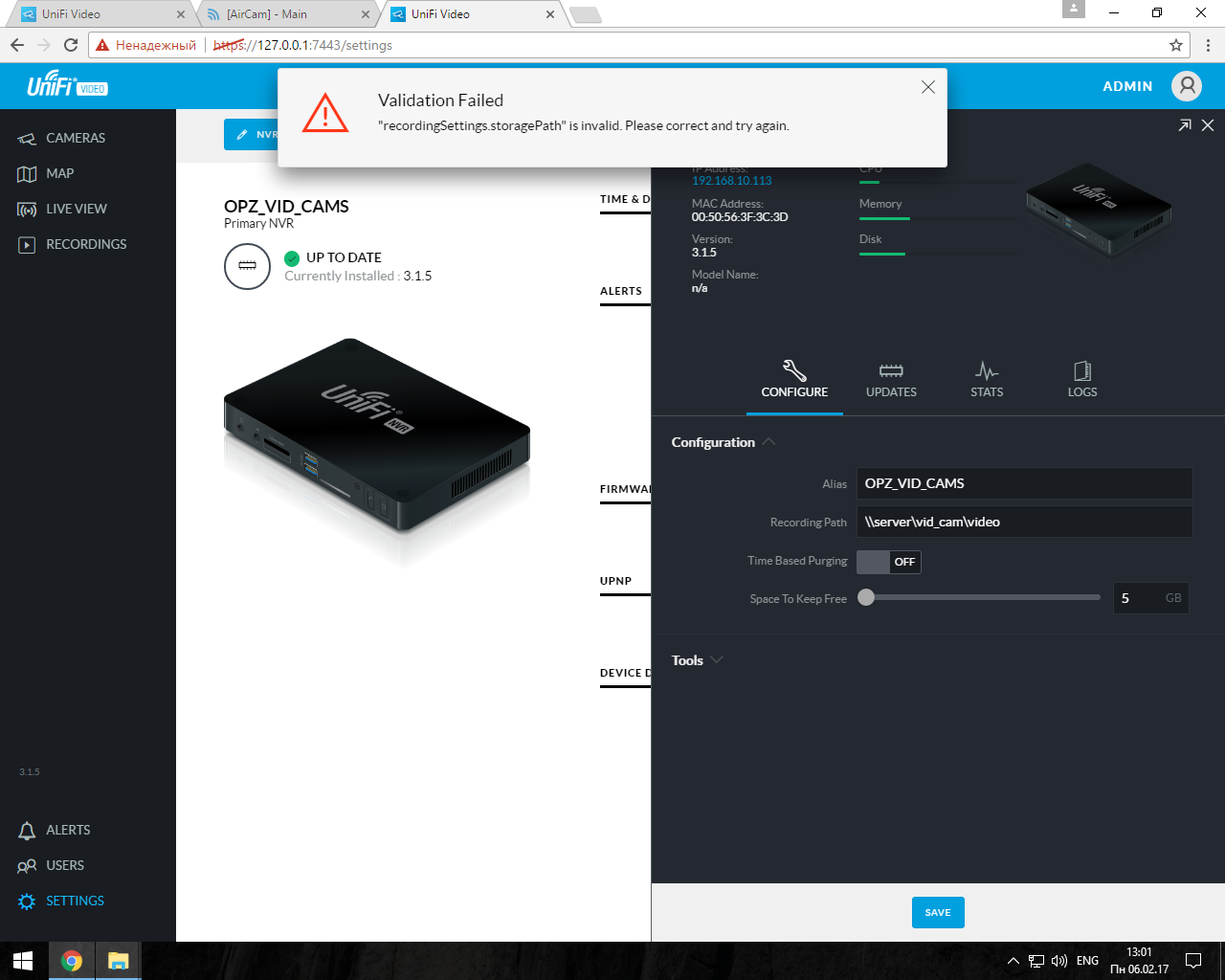
Task: Click the OPZ_VID_CAMS NVR title
Action: (286, 207)
